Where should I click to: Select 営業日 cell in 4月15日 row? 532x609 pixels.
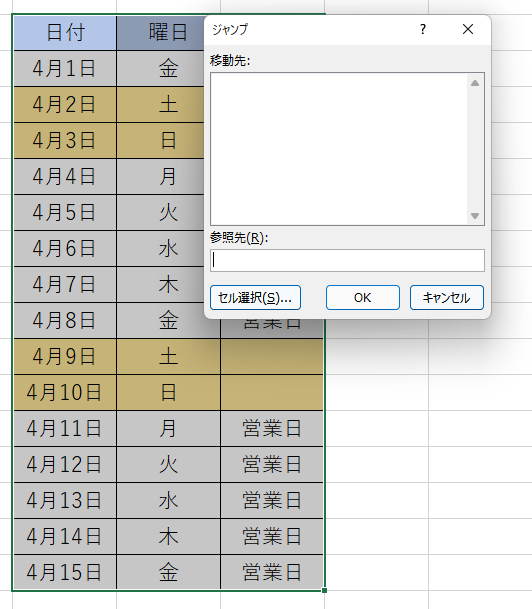click(272, 572)
